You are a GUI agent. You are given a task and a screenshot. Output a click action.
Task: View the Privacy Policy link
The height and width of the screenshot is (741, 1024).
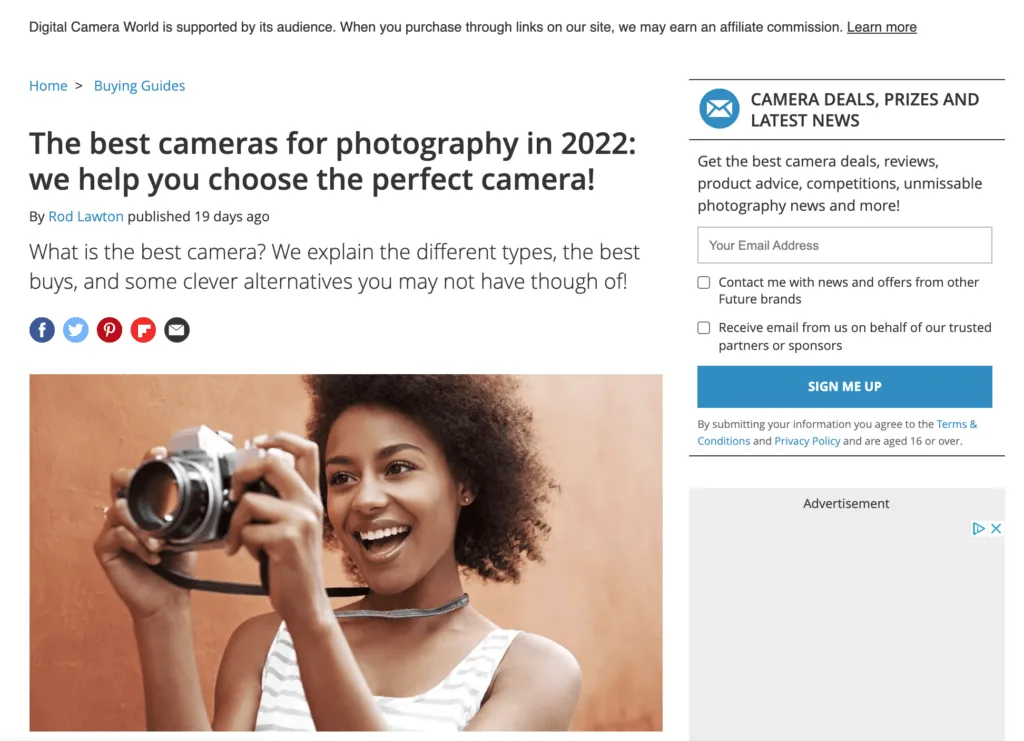807,441
